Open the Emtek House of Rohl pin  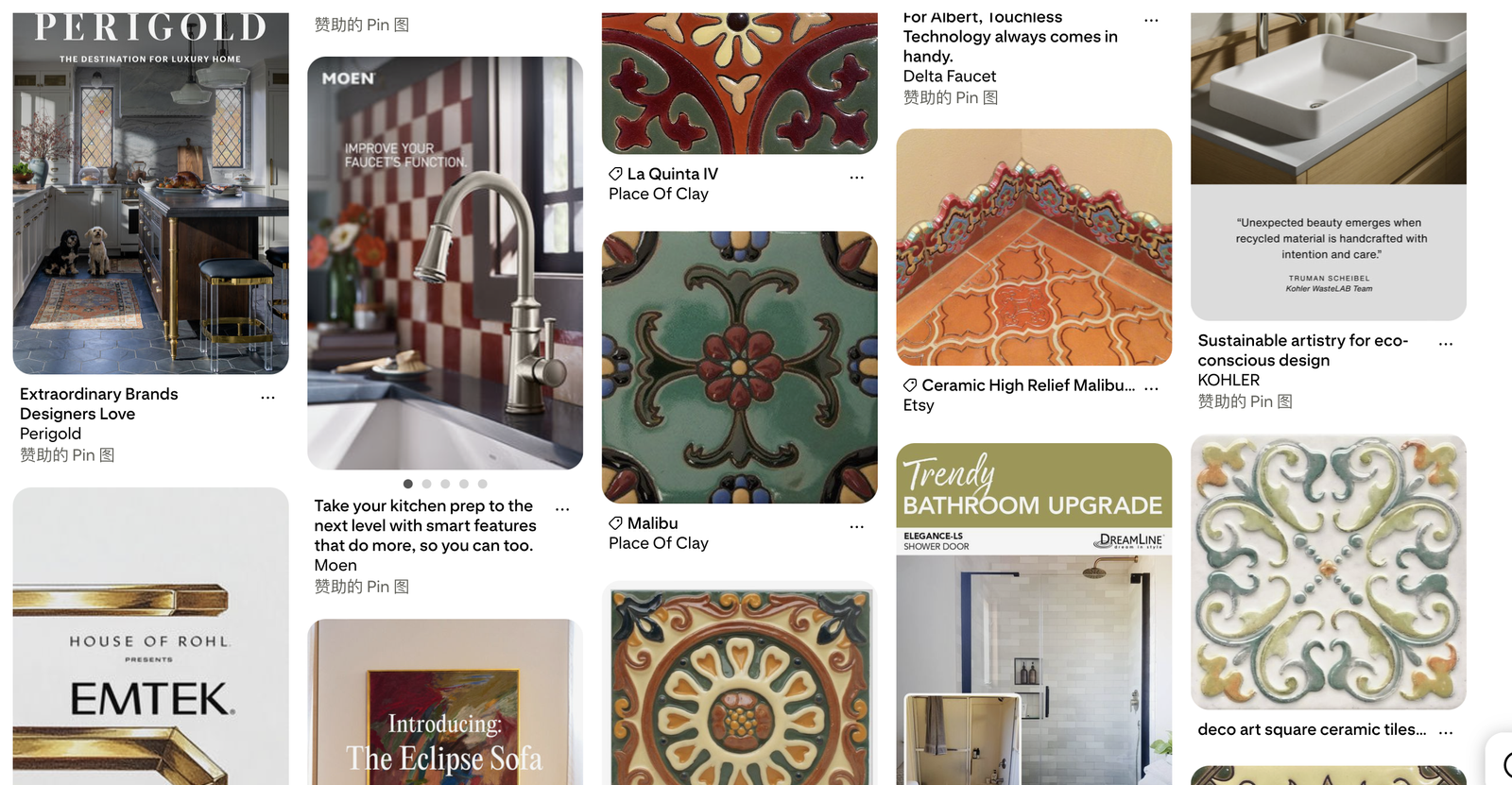tap(151, 637)
